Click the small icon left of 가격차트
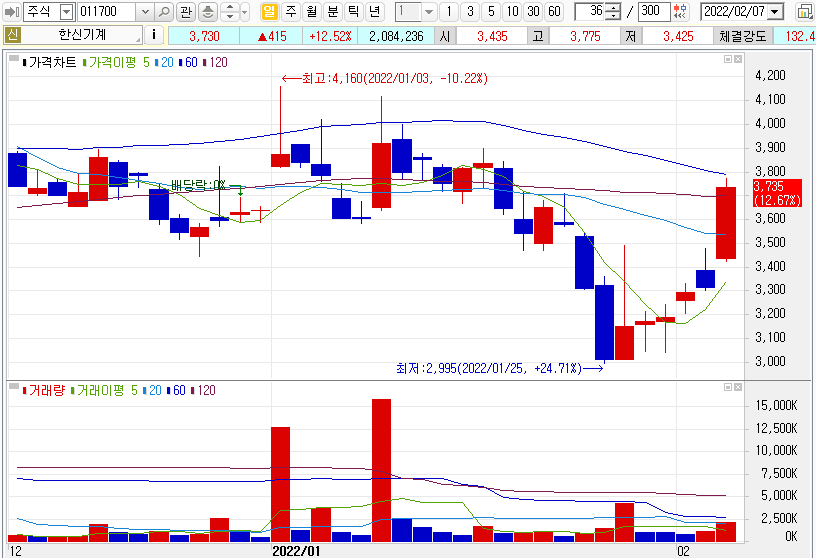 click(x=14, y=58)
